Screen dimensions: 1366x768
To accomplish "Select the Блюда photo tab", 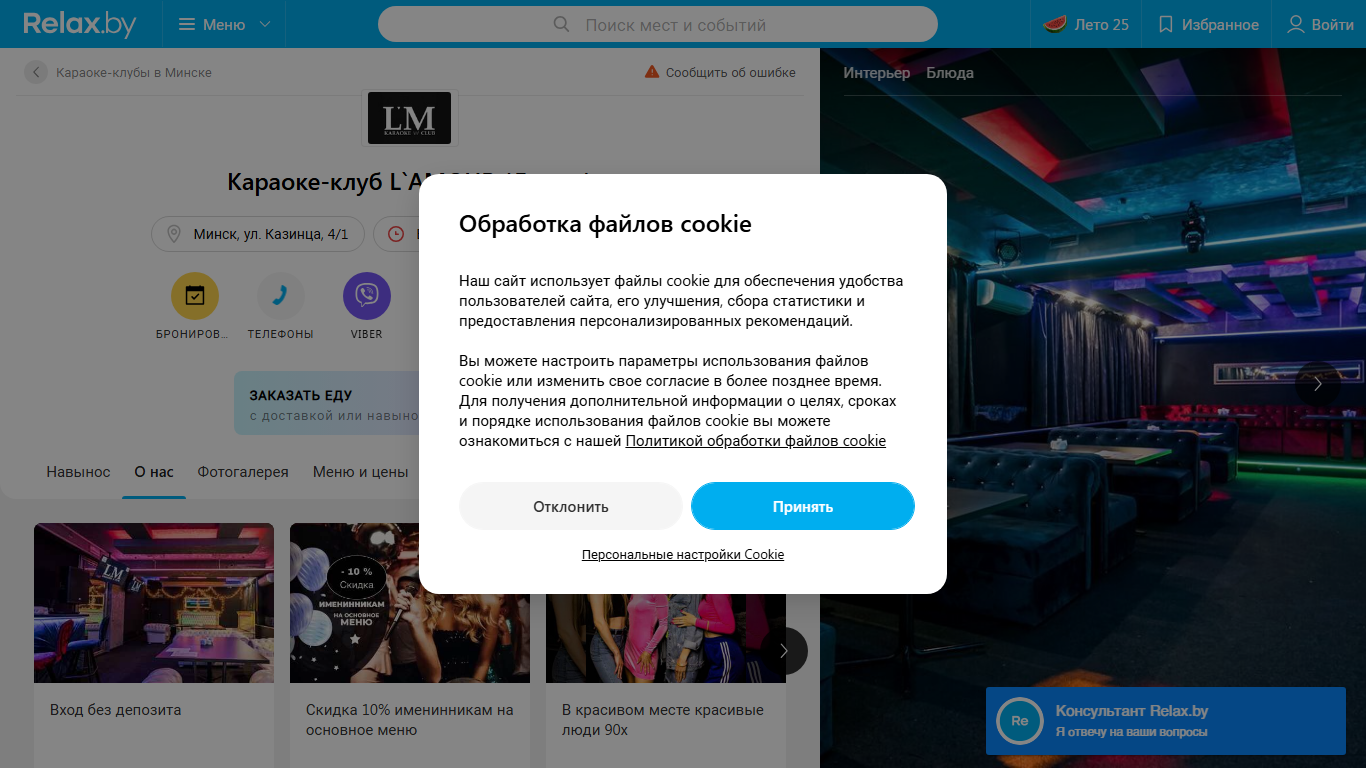I will pyautogui.click(x=950, y=73).
